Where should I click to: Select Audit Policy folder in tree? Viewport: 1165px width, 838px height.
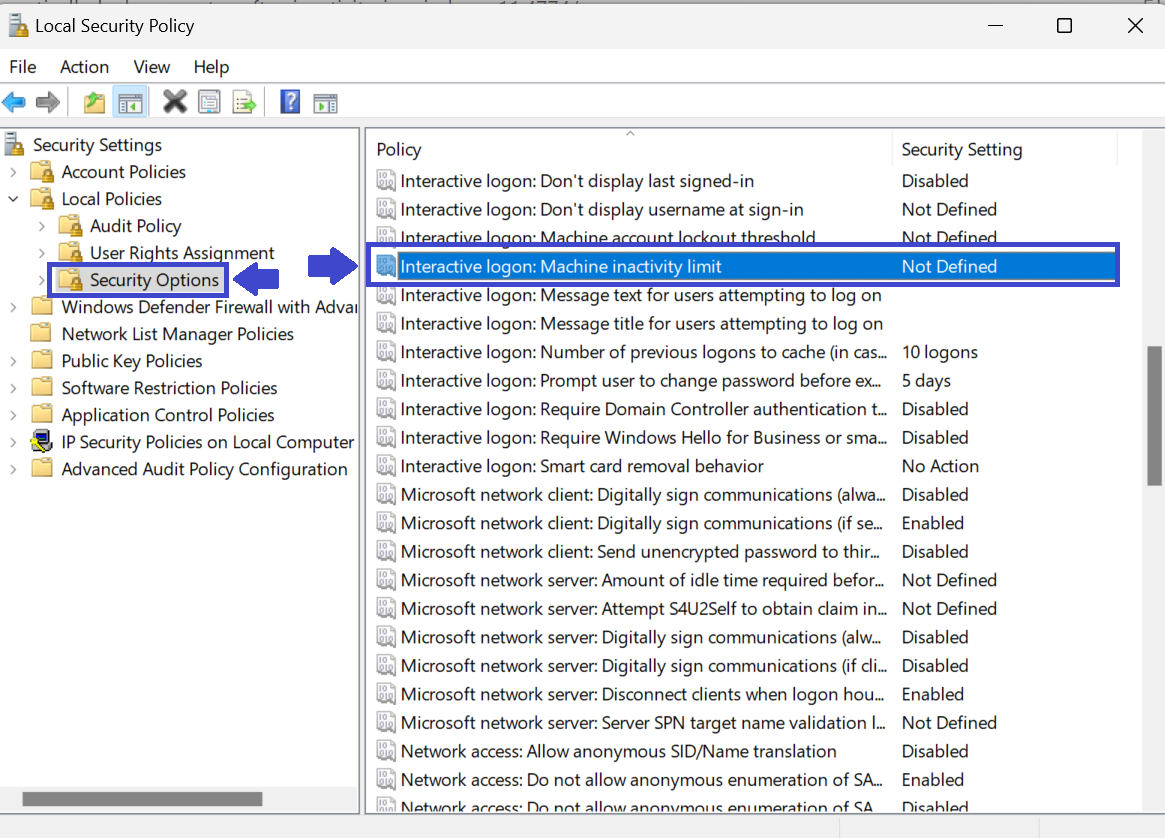click(135, 226)
